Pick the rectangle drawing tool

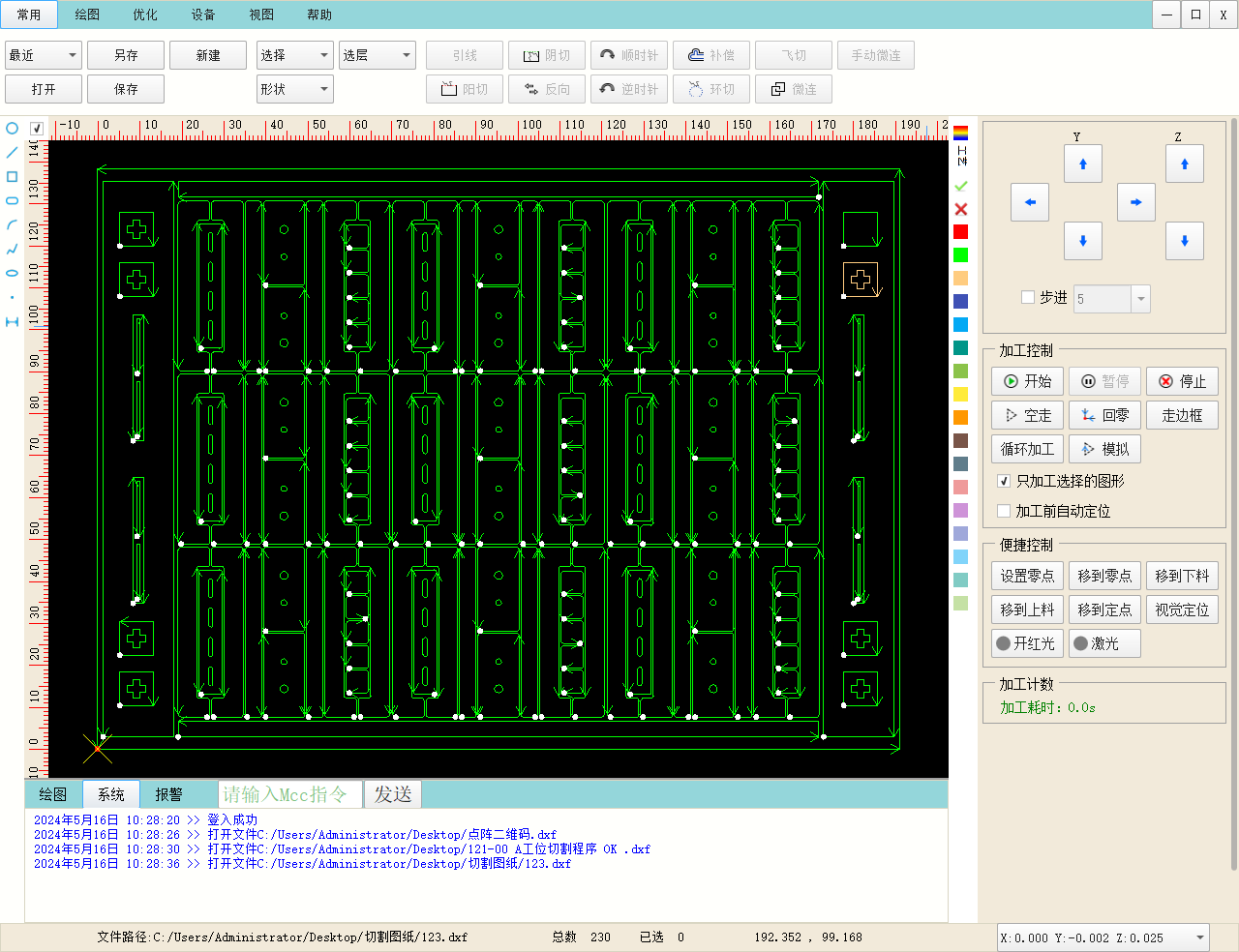11,176
